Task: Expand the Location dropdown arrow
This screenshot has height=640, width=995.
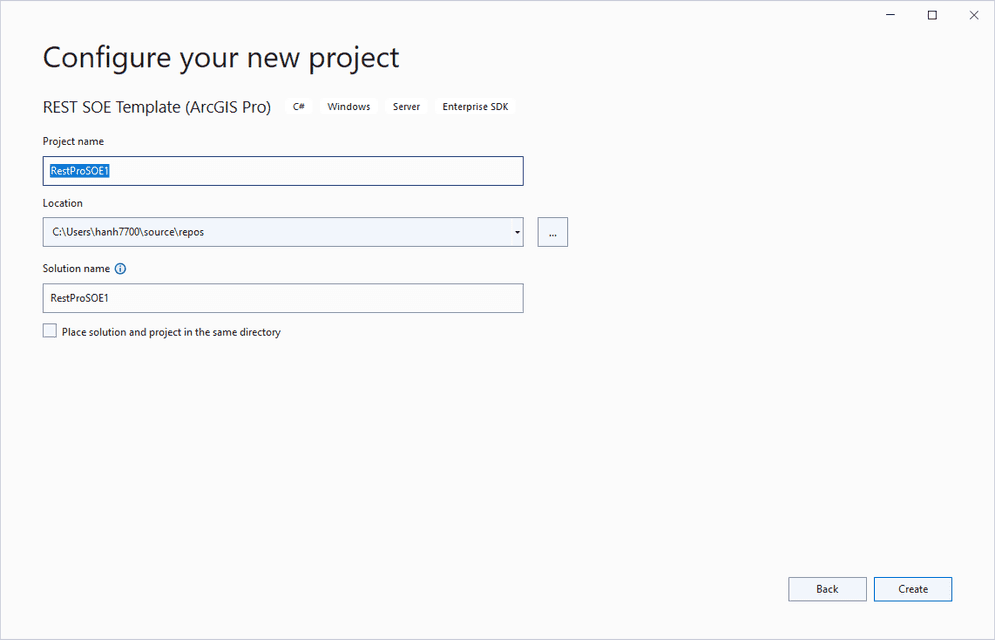Action: [x=517, y=232]
